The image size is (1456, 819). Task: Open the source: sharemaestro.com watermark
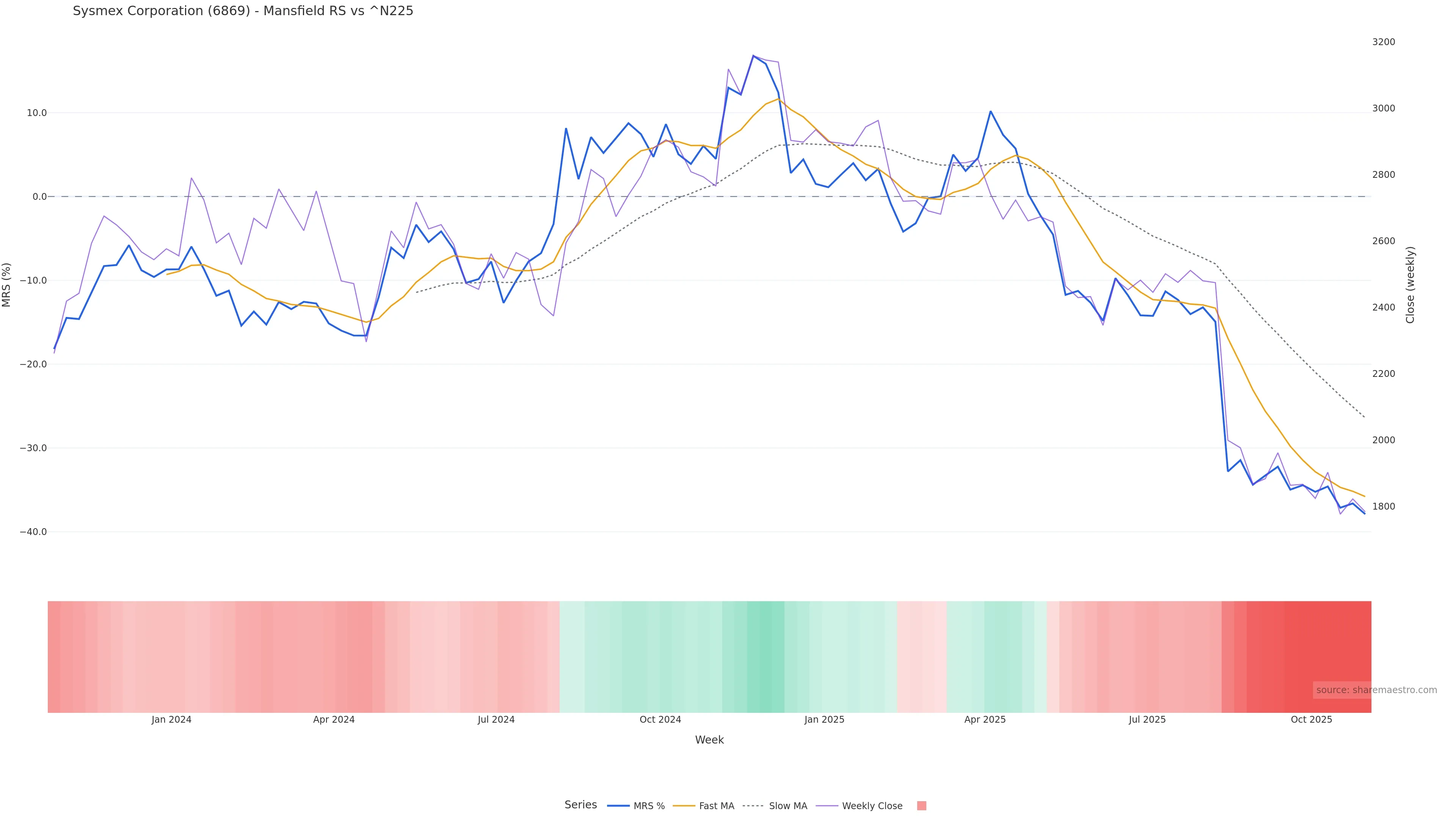[1376, 690]
